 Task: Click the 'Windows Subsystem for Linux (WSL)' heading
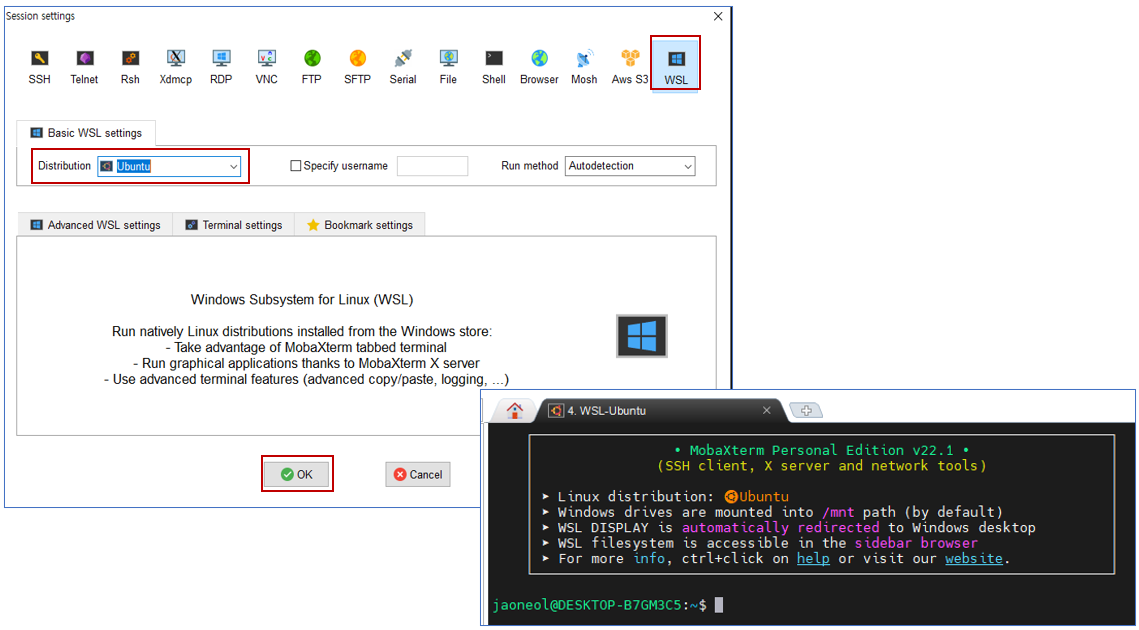tap(302, 299)
